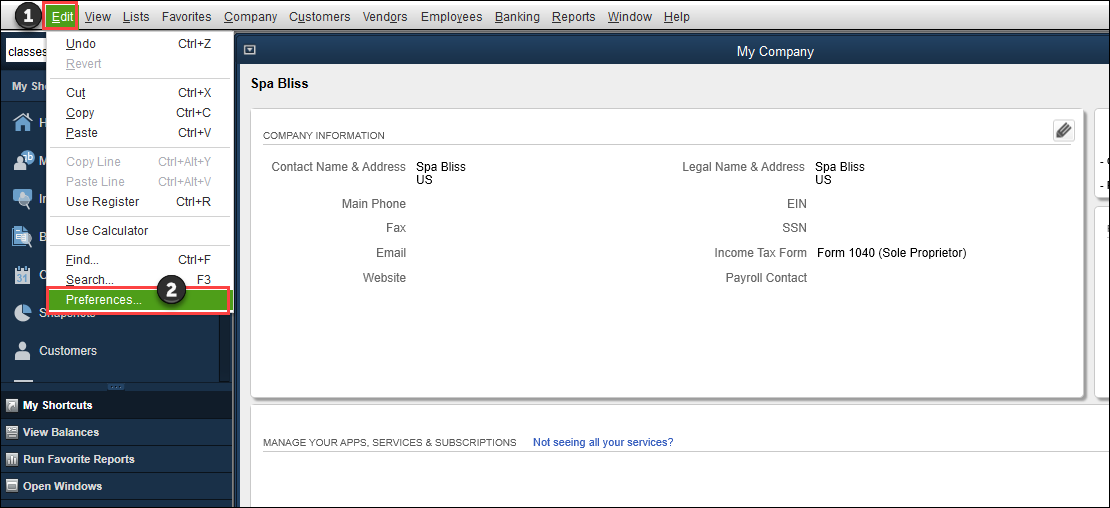This screenshot has width=1110, height=508.
Task: Select View Balances panel tab
Action: (x=116, y=432)
